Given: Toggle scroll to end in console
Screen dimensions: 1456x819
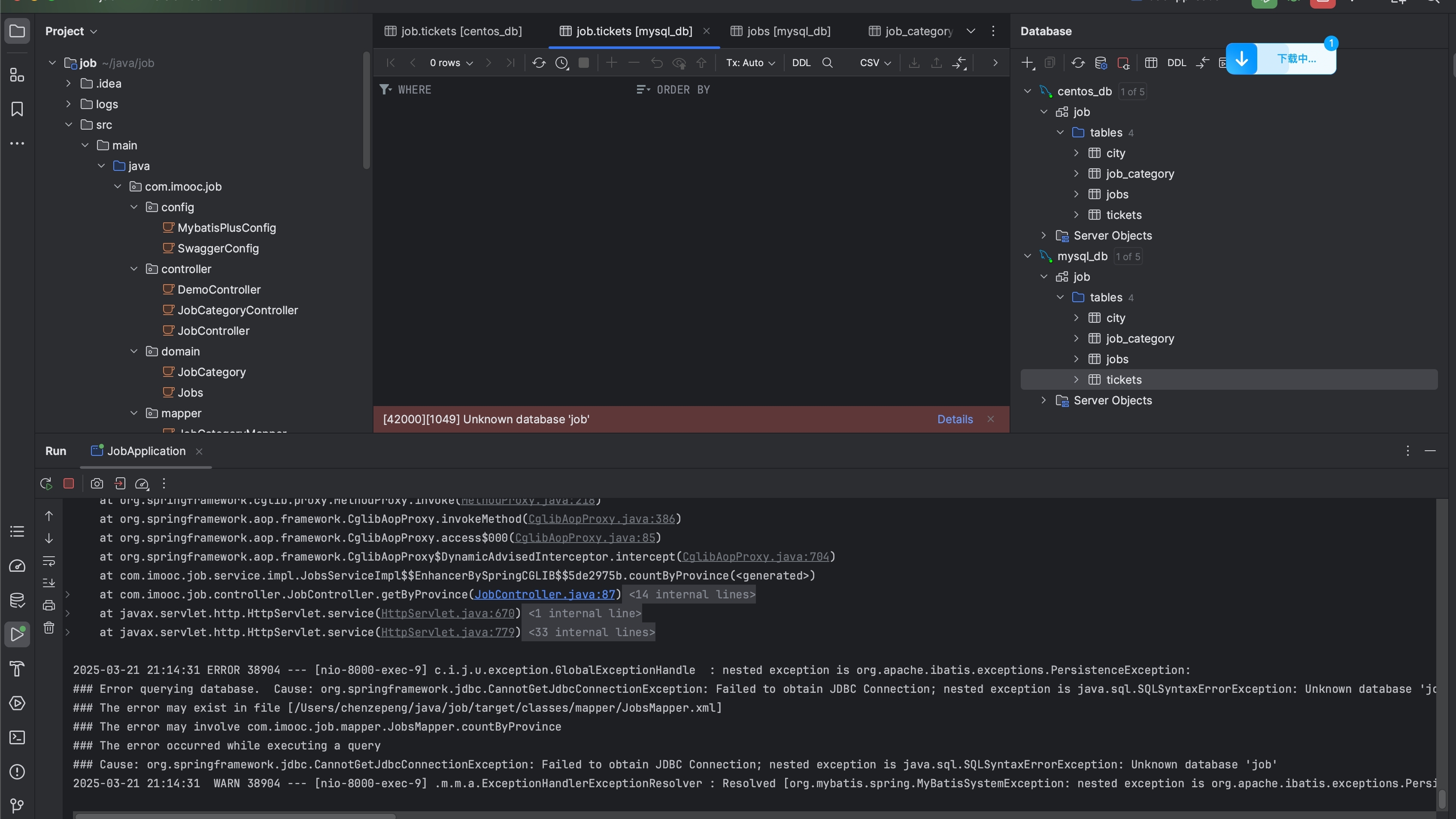Looking at the screenshot, I should pos(49,583).
